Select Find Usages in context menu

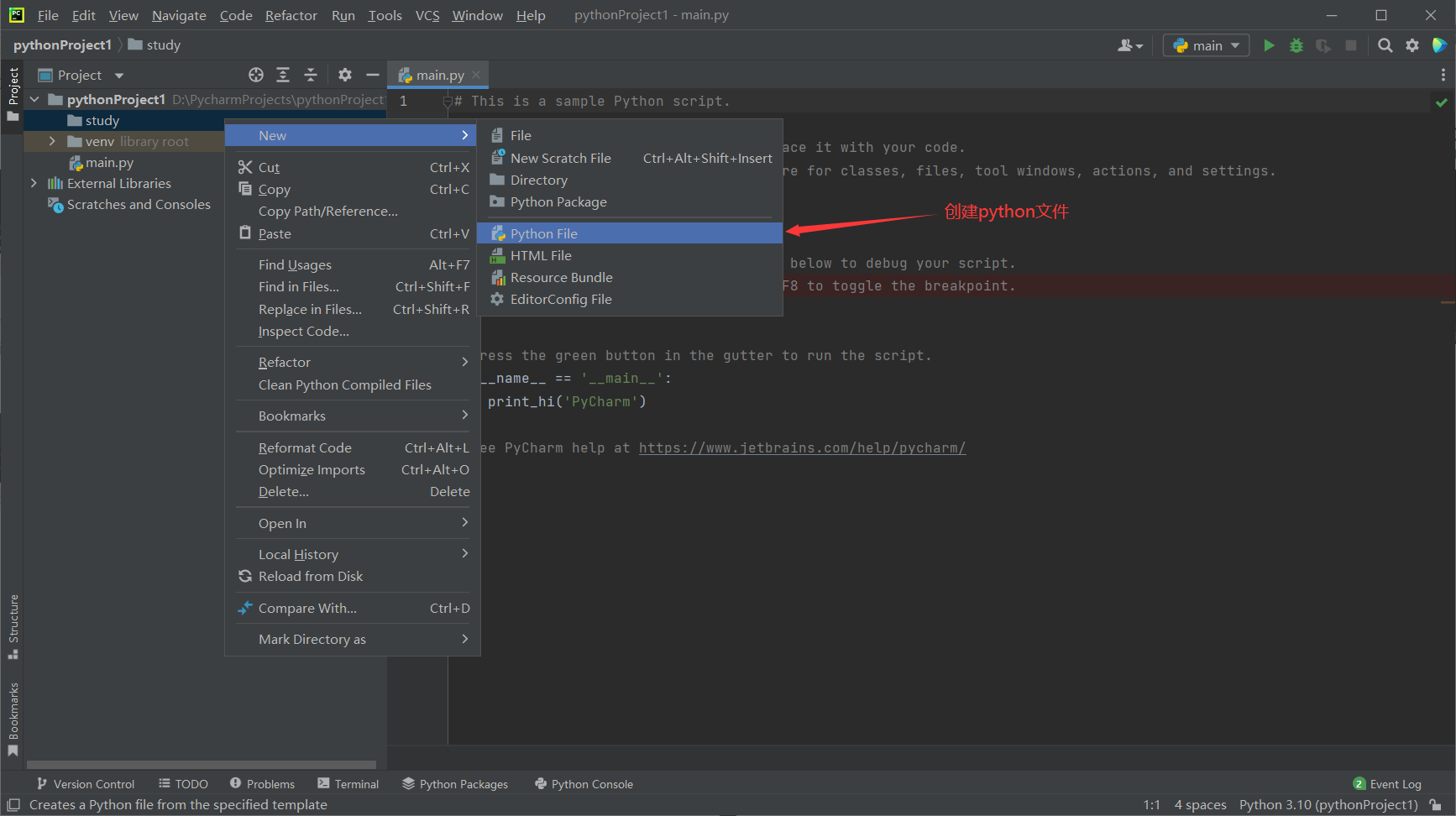tap(353, 264)
